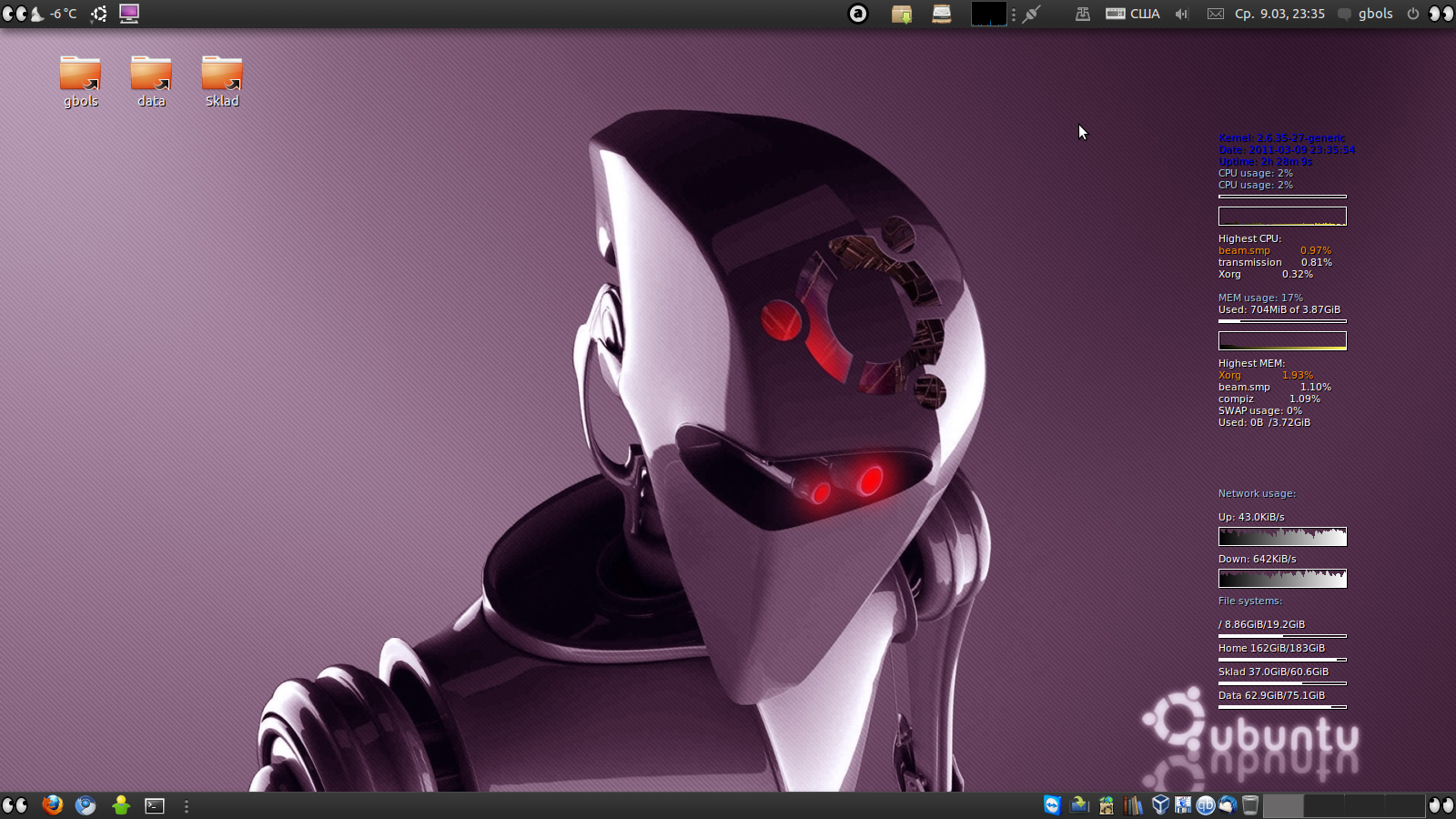Screen dimensions: 1456x819
Task: Open a terminal from the bottom panel
Action: tap(154, 805)
